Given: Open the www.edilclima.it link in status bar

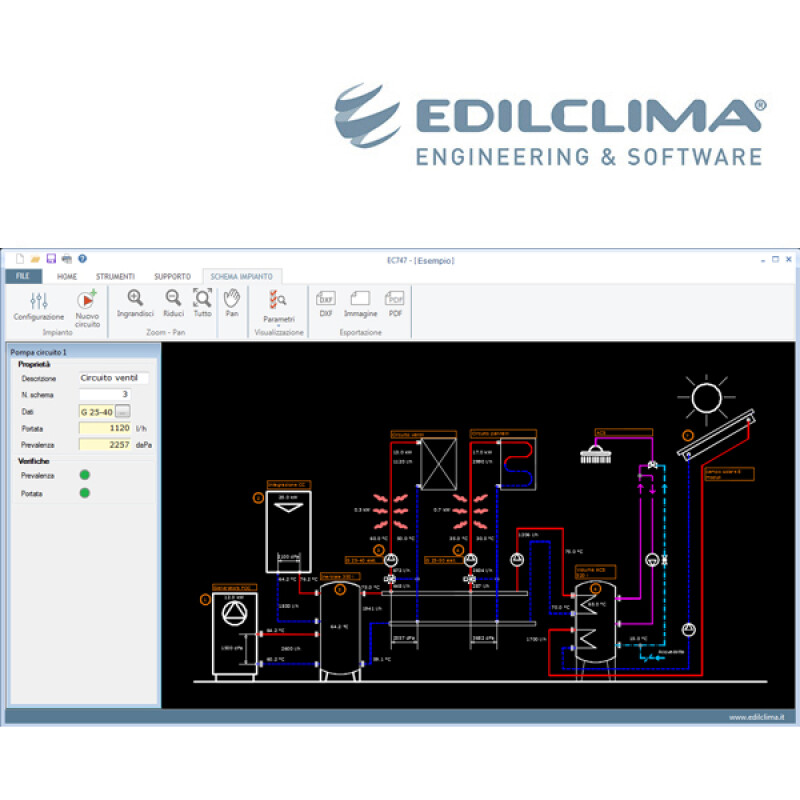Looking at the screenshot, I should (757, 717).
